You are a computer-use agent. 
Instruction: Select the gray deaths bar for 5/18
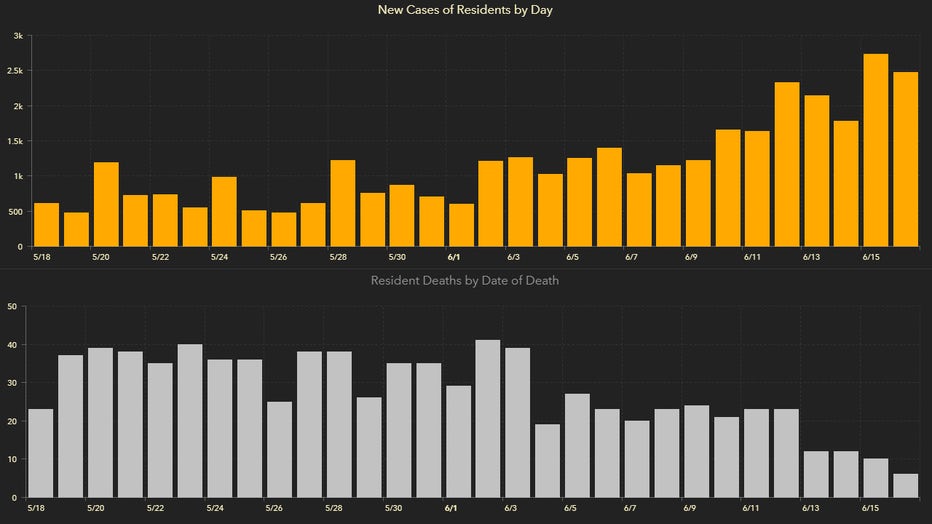point(40,453)
